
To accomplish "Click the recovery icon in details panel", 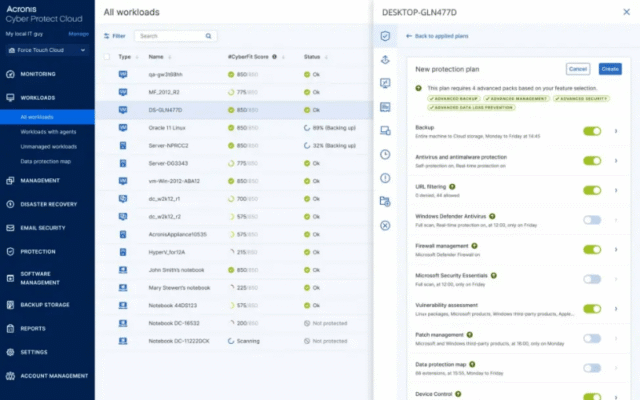I will click(385, 60).
